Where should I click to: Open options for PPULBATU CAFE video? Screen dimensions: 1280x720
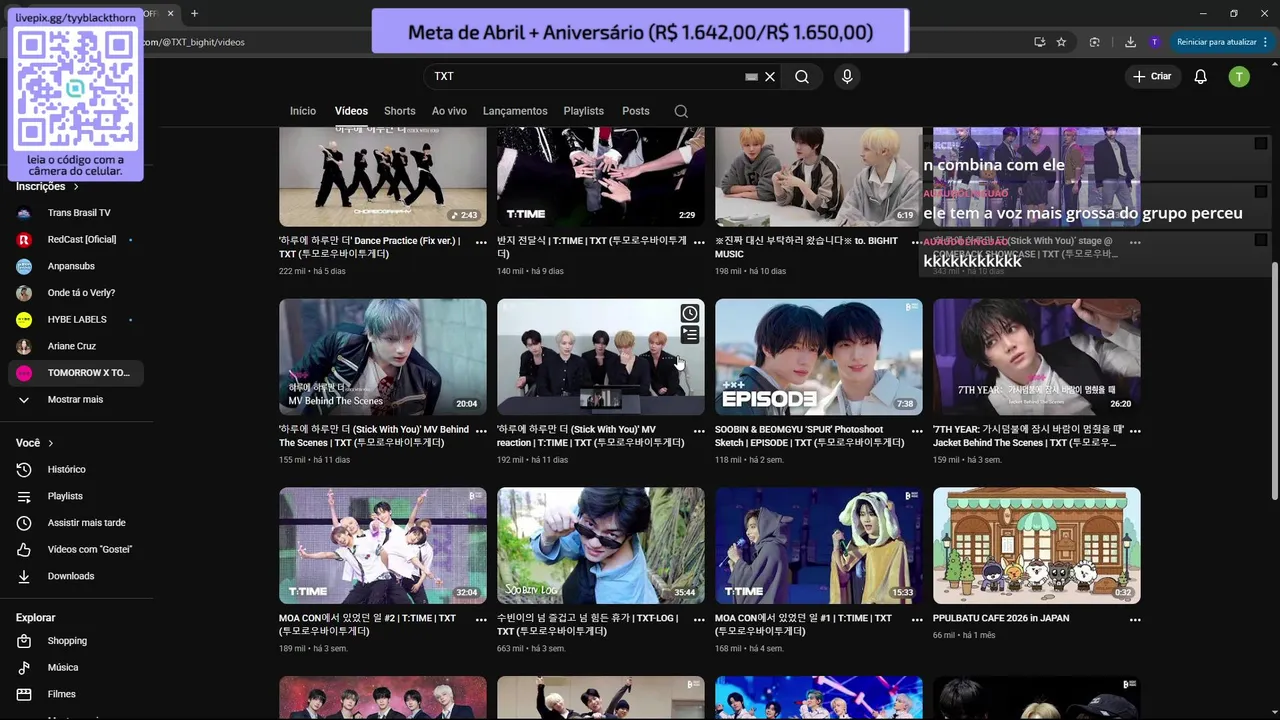pos(1135,620)
